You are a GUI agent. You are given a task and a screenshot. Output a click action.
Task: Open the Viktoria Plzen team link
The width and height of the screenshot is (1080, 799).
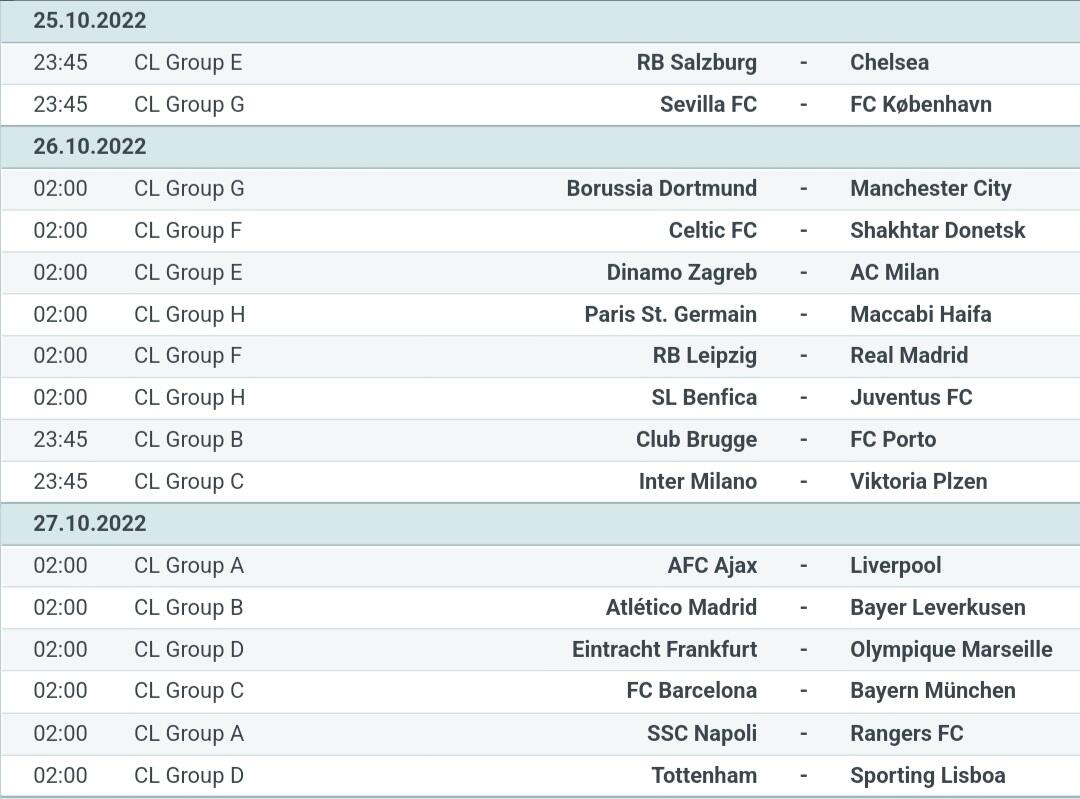918,481
